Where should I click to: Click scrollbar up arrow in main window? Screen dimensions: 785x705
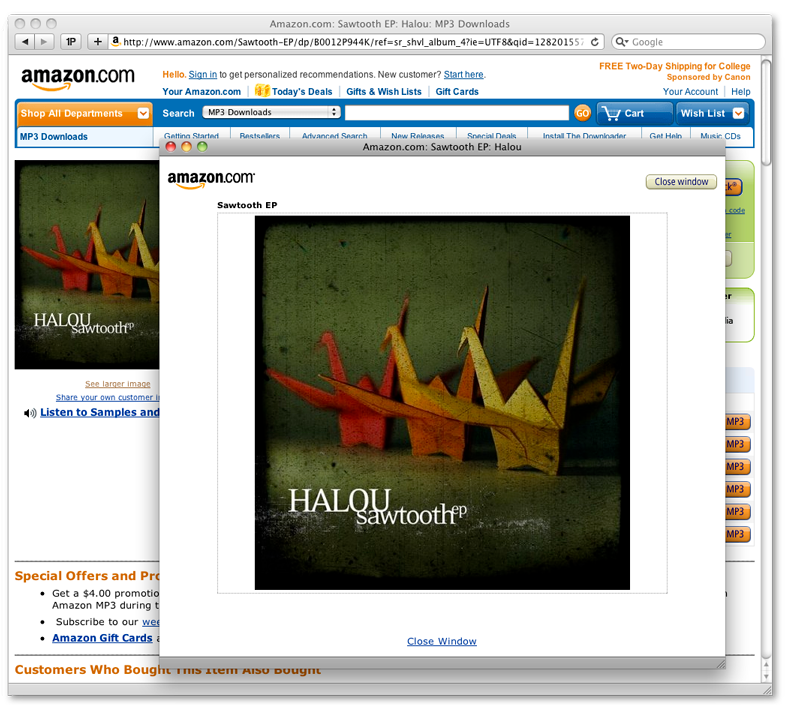pos(766,665)
